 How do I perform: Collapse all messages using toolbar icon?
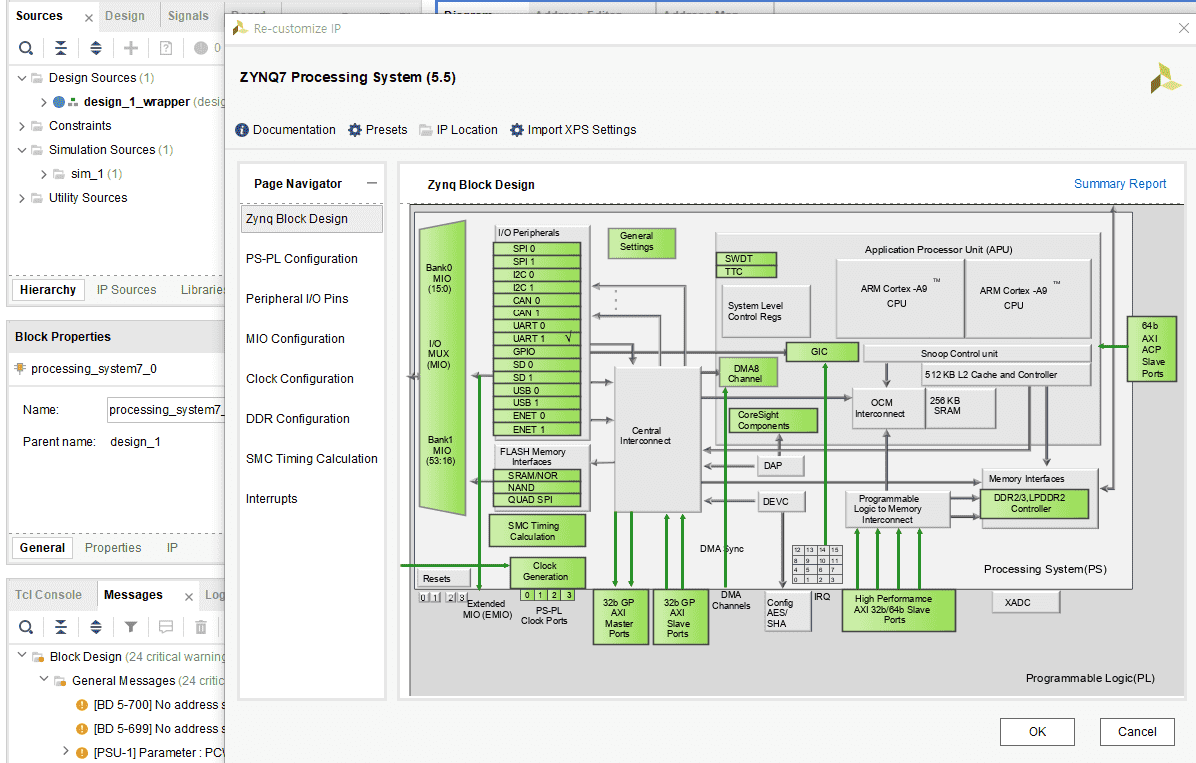61,627
